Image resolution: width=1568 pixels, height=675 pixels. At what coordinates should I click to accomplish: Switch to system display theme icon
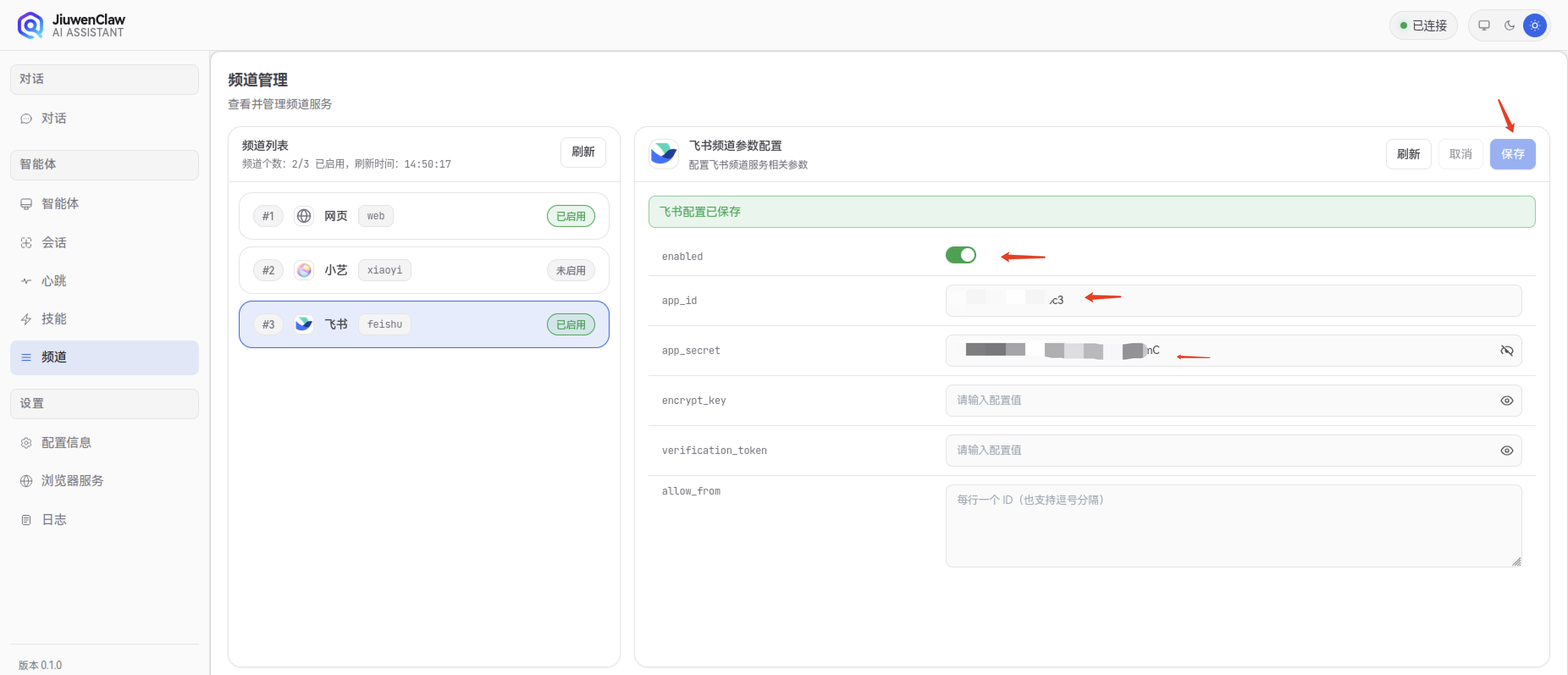(x=1483, y=25)
